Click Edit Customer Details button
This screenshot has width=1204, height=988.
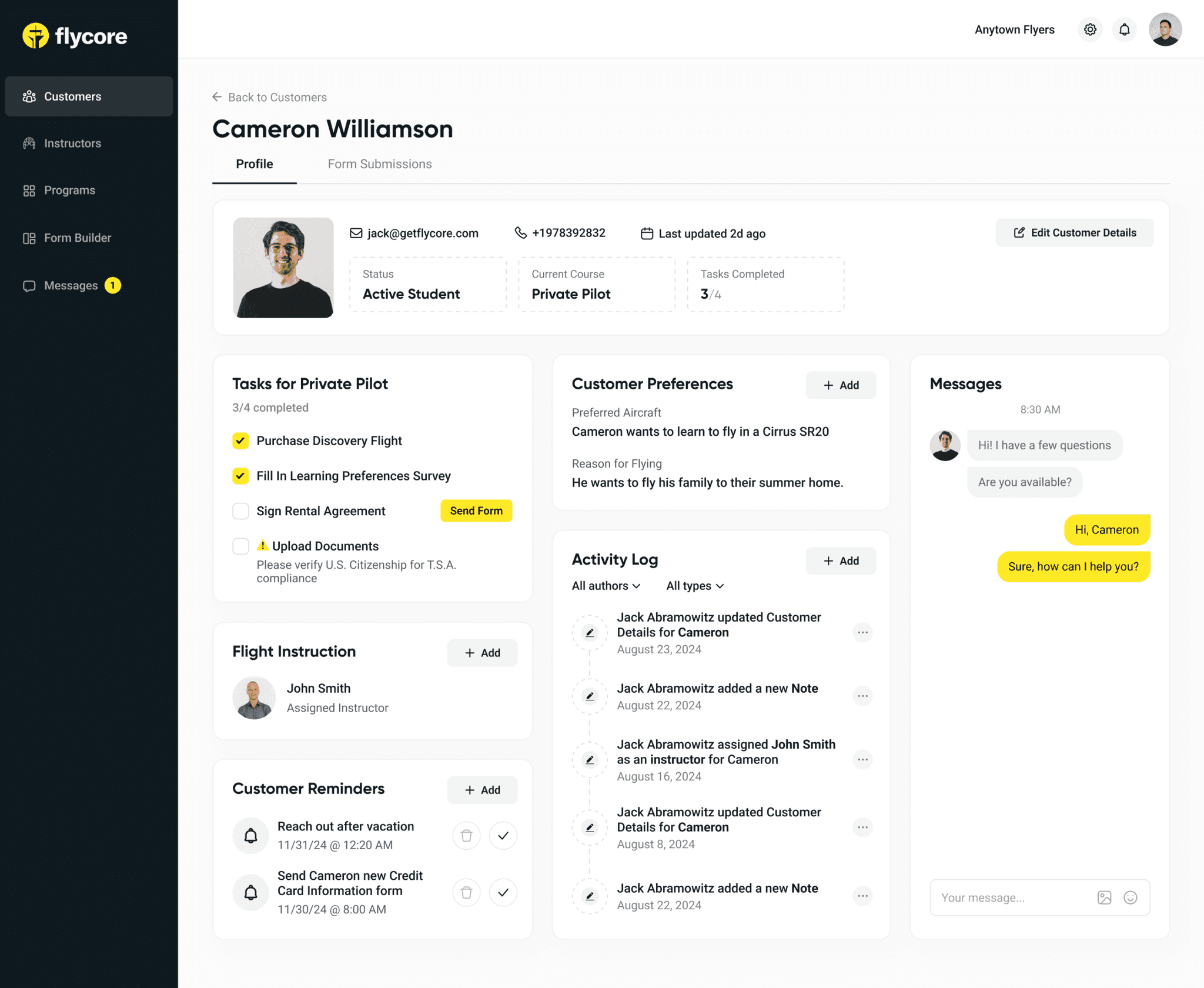1074,233
